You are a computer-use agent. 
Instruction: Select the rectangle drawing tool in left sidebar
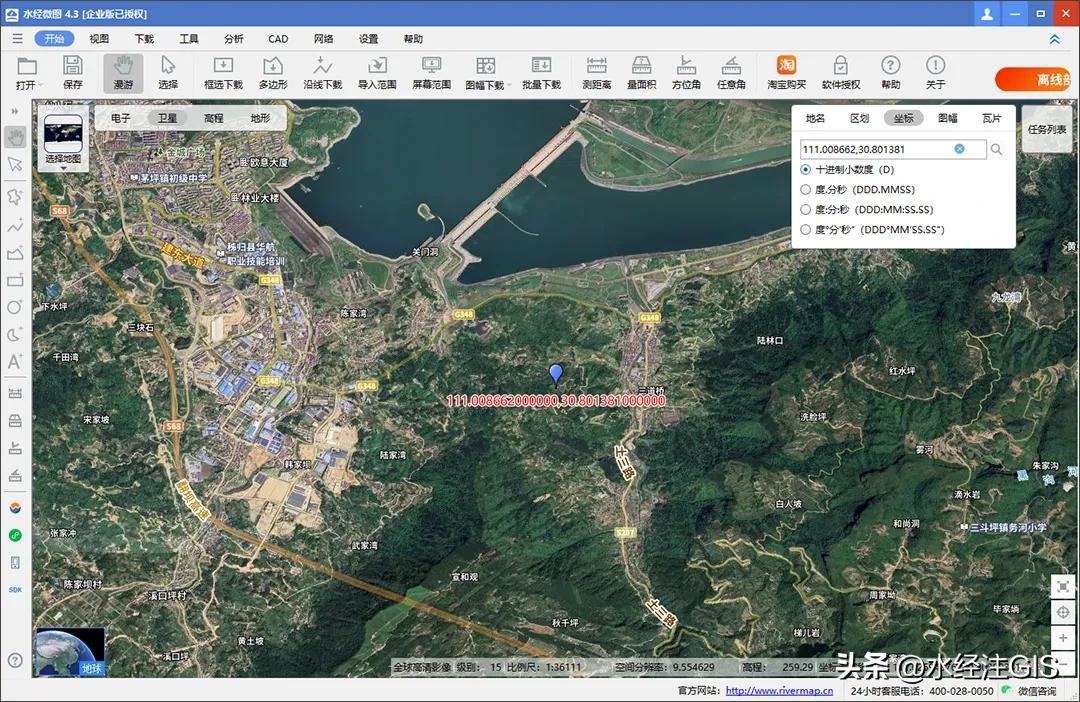click(x=15, y=280)
